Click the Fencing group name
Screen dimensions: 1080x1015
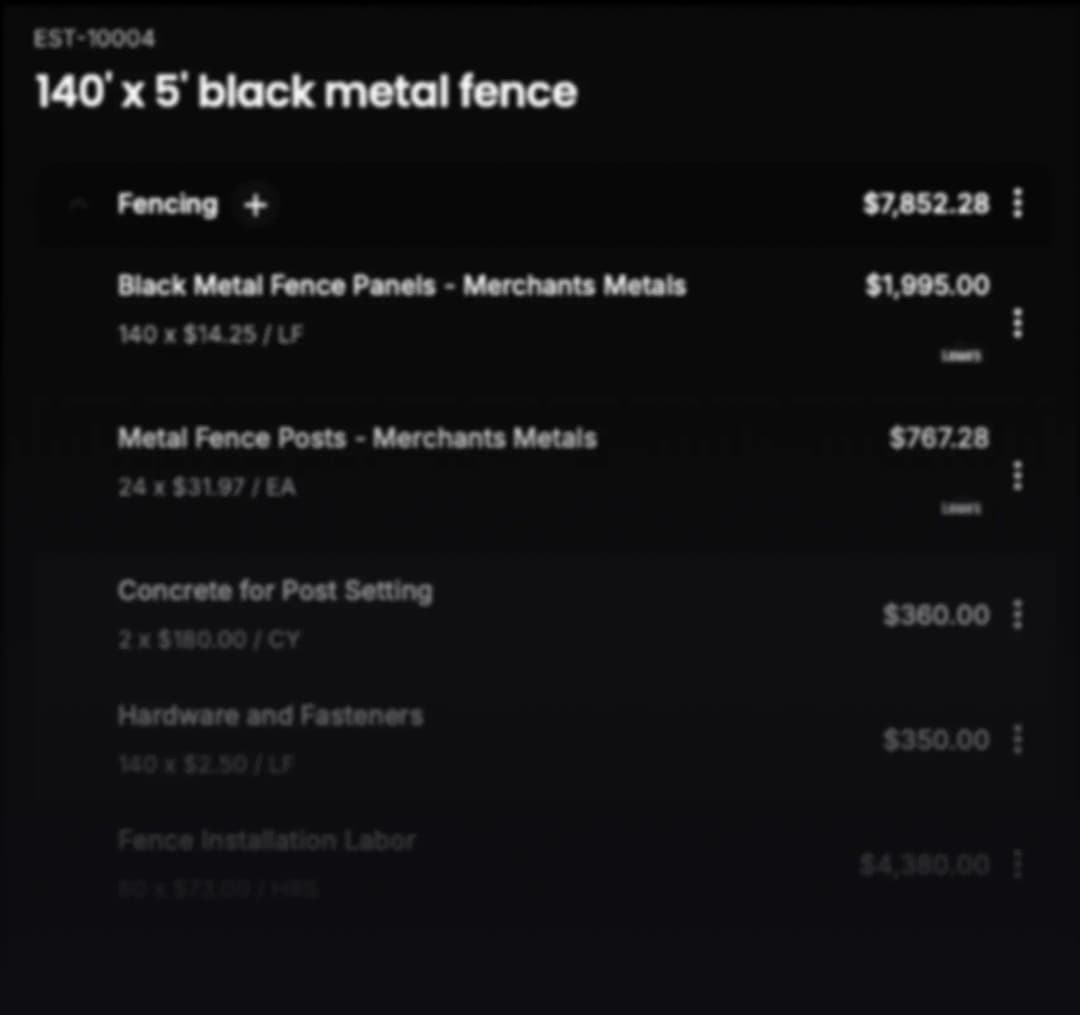click(167, 205)
